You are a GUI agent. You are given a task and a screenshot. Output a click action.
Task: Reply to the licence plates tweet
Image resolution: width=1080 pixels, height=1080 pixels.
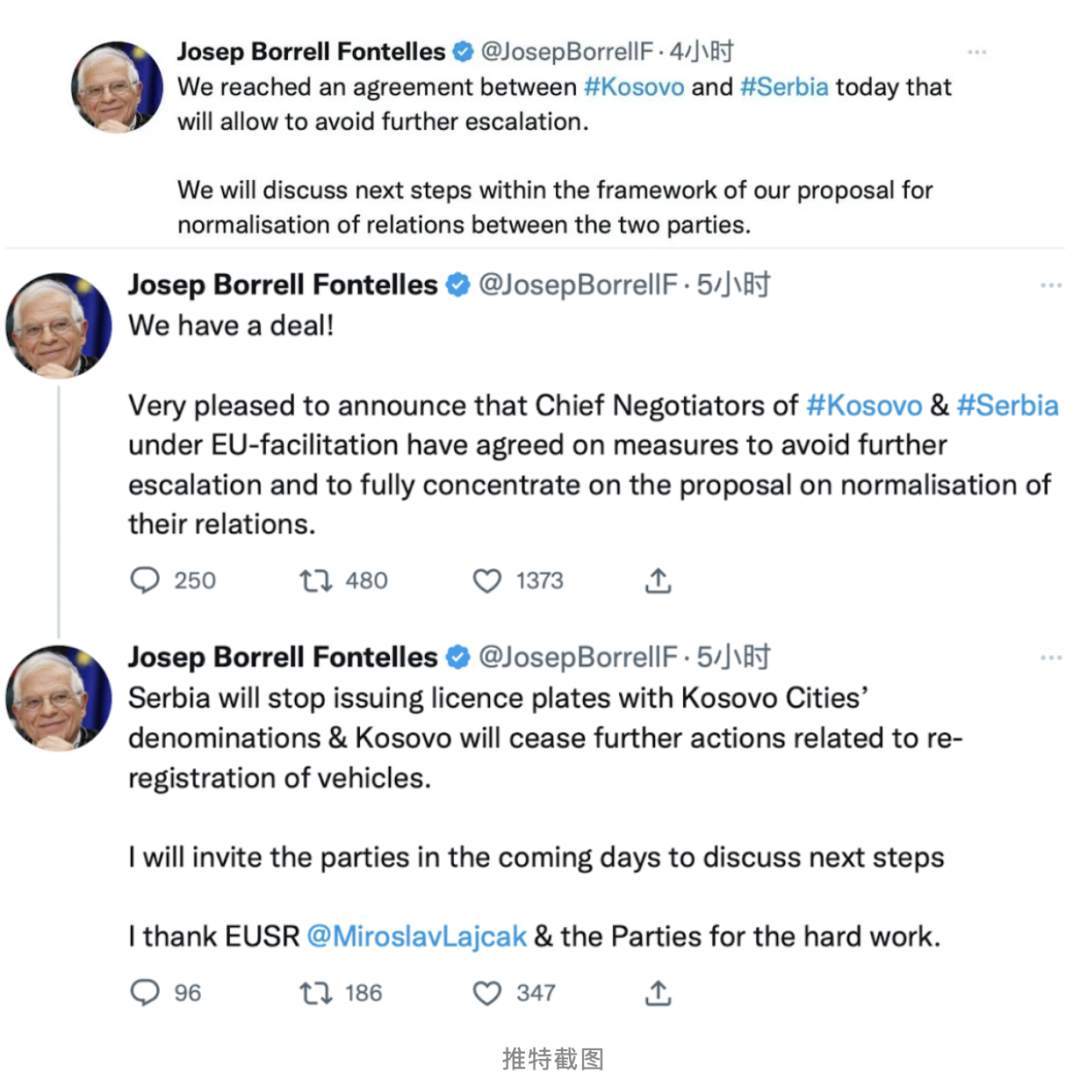(x=146, y=993)
